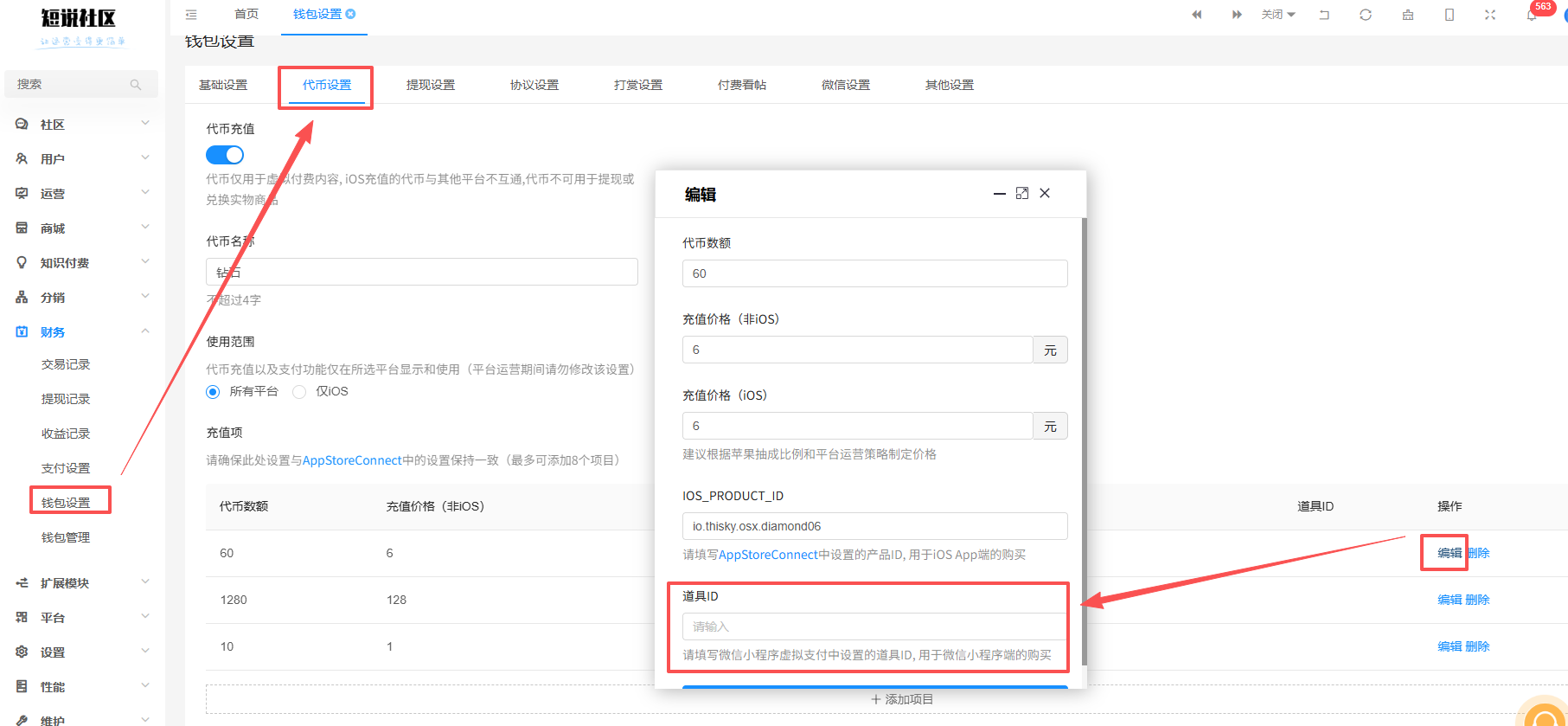
Task: Open 提现记录 in the sidebar
Action: point(66,399)
